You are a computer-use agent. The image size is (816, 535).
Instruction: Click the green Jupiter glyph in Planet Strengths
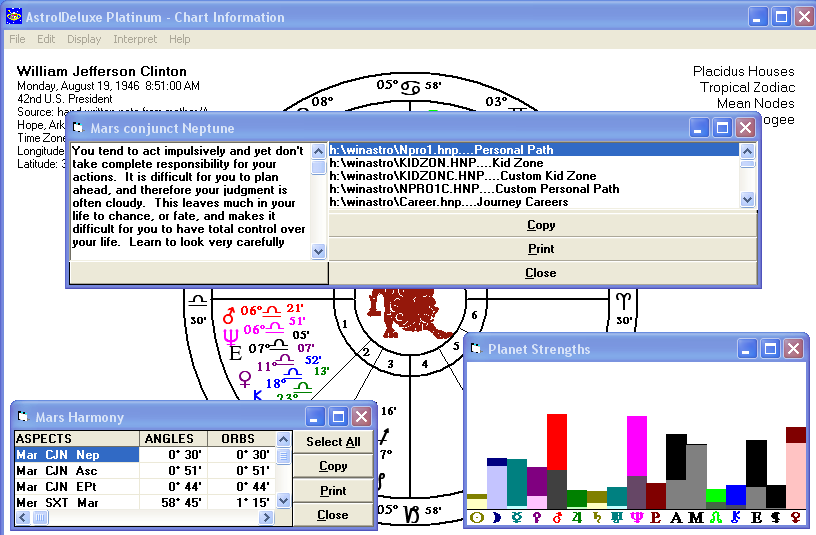pos(577,517)
